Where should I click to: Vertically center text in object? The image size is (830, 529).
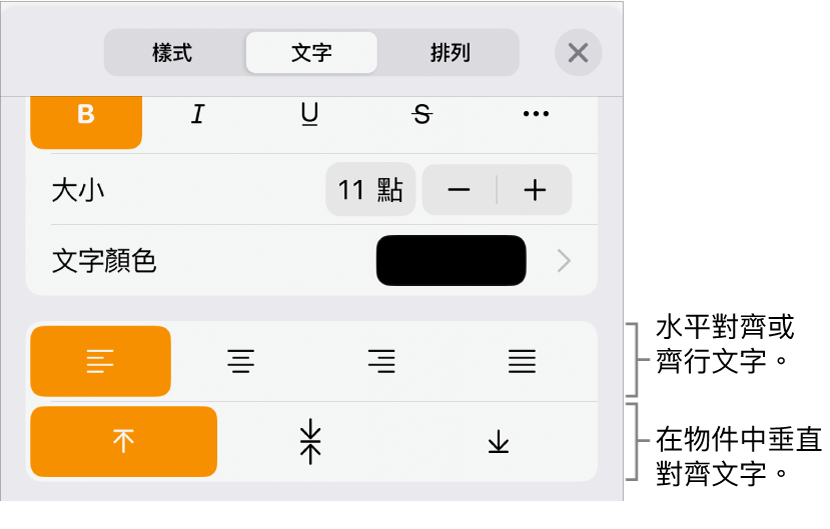click(x=310, y=441)
